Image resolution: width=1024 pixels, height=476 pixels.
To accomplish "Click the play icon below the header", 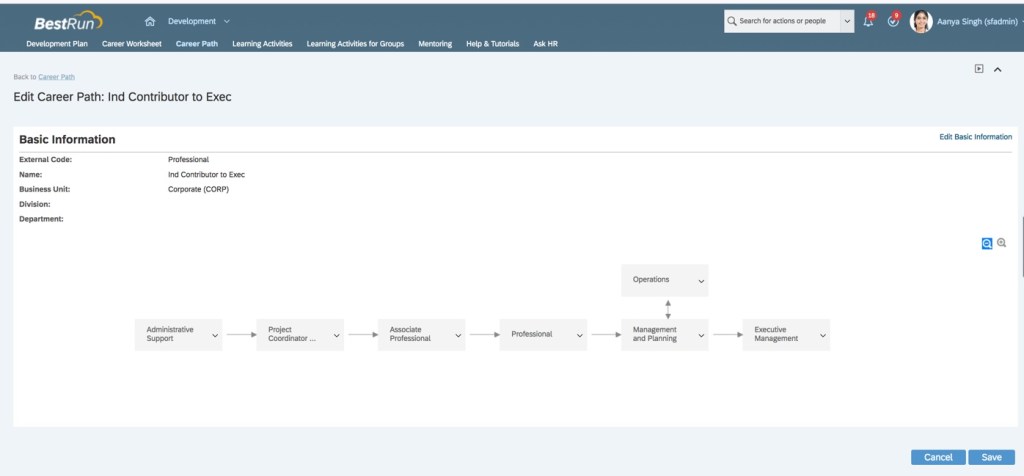I will coord(980,69).
